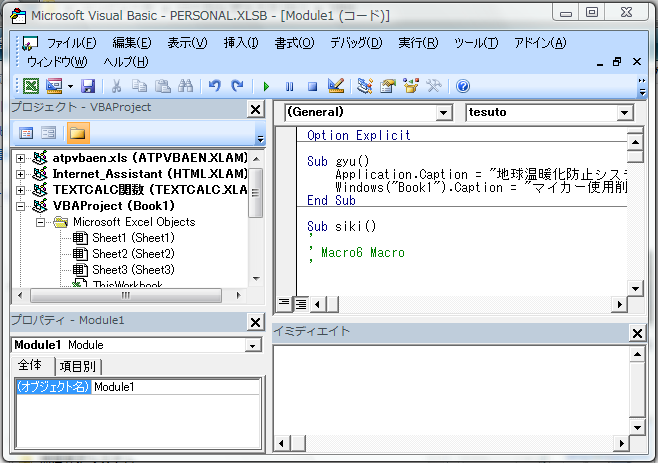Save the project with floppy disk icon

coord(88,86)
